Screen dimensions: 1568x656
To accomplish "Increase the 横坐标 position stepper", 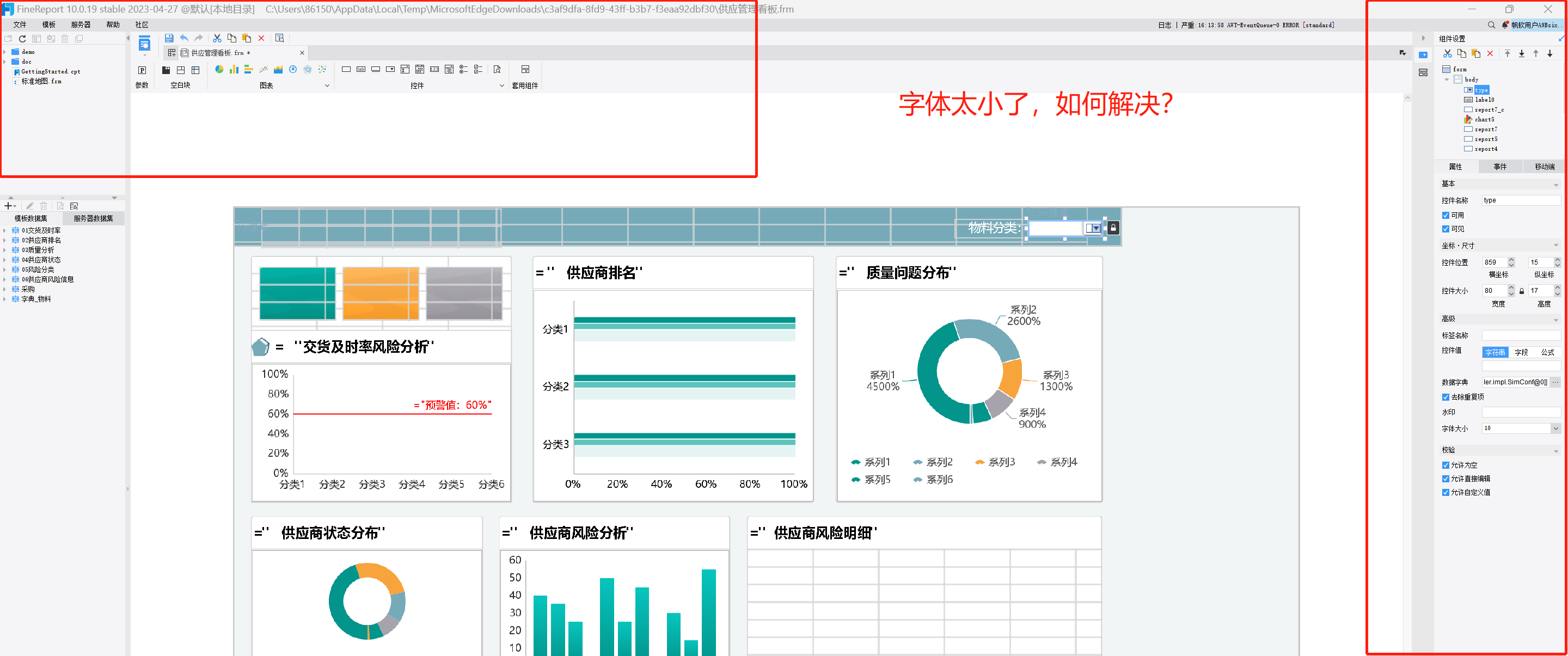I will tap(1511, 260).
